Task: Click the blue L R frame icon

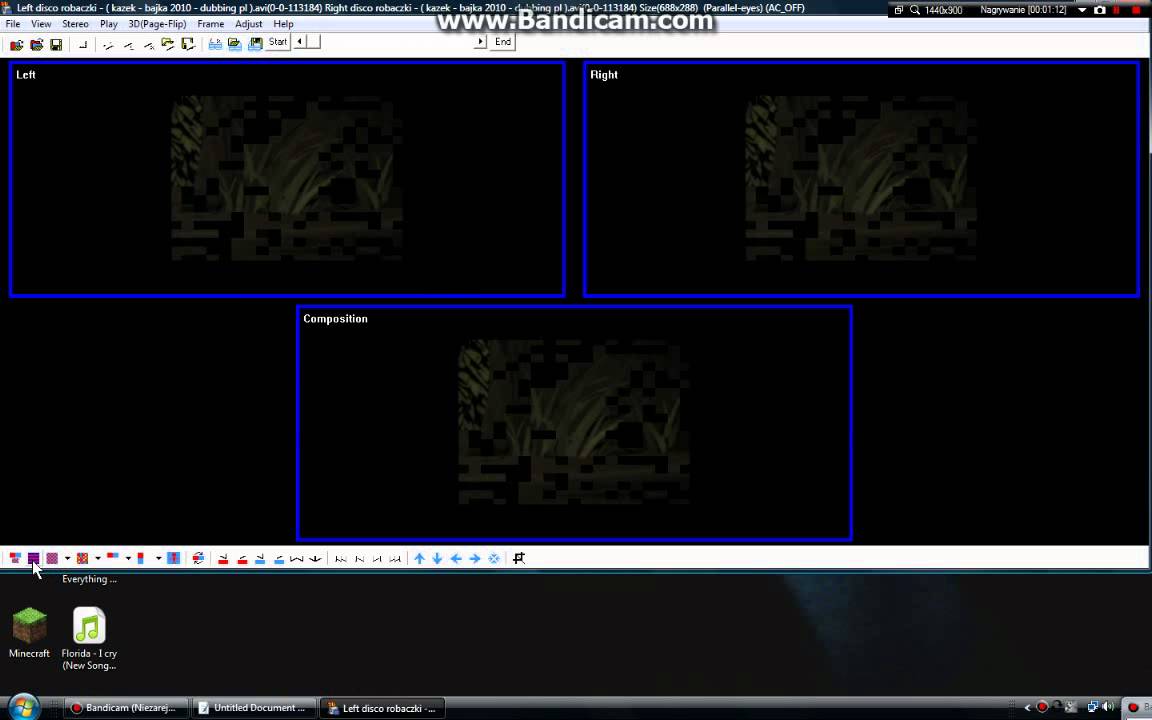Action: [215, 45]
